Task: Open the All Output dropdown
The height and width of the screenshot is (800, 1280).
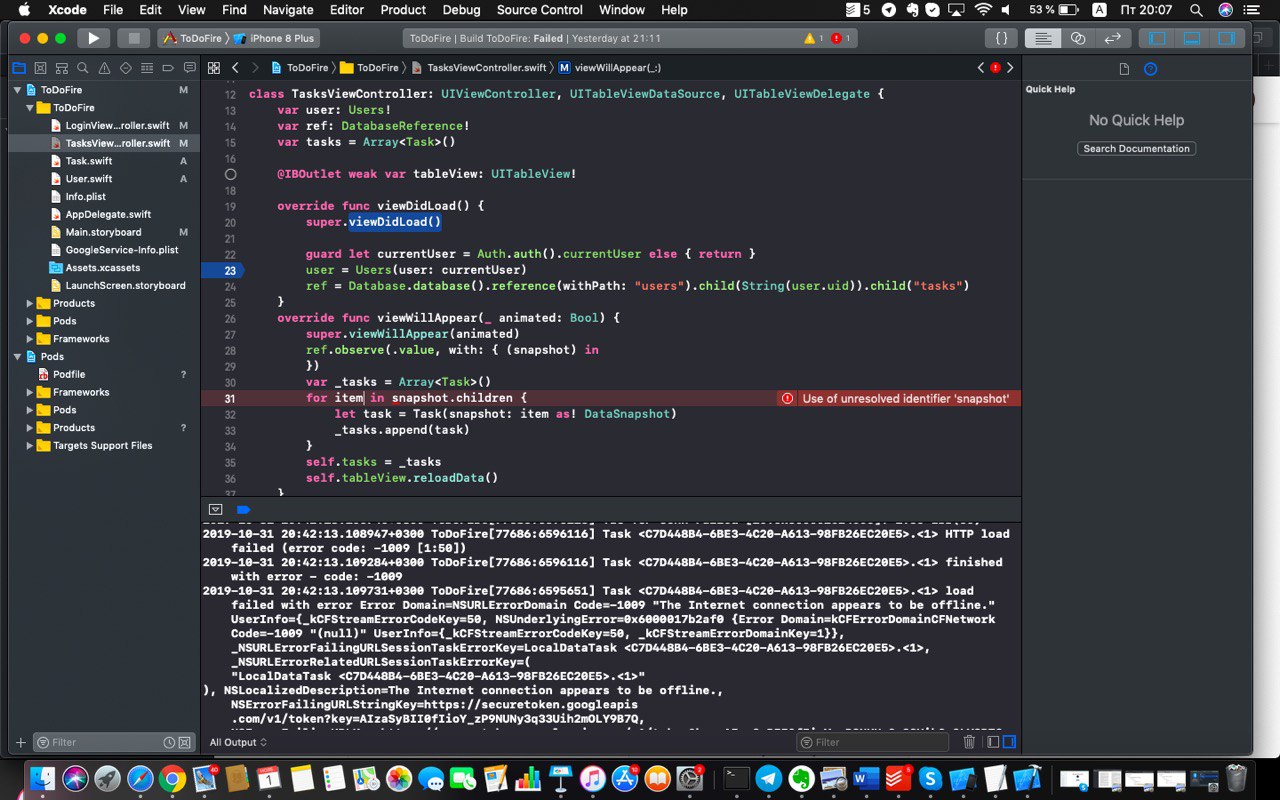Action: click(238, 742)
